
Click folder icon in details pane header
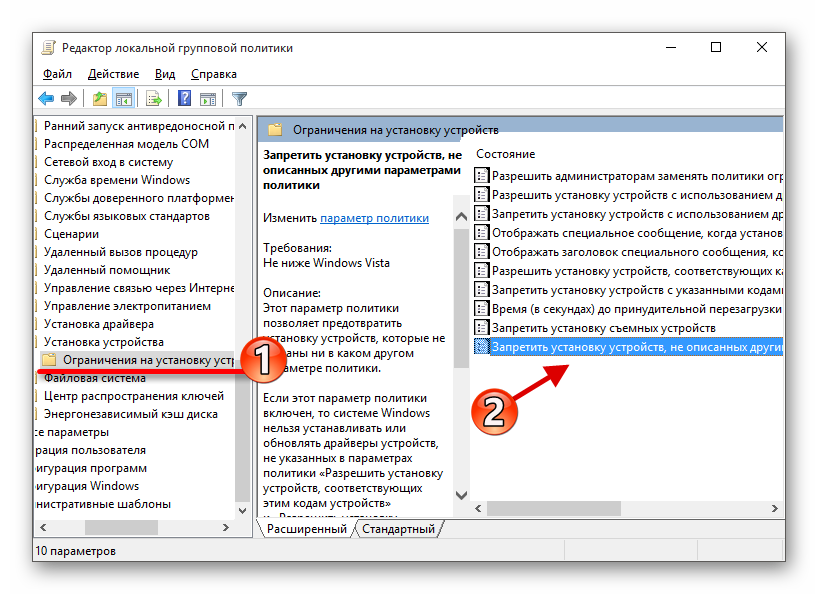[x=275, y=130]
